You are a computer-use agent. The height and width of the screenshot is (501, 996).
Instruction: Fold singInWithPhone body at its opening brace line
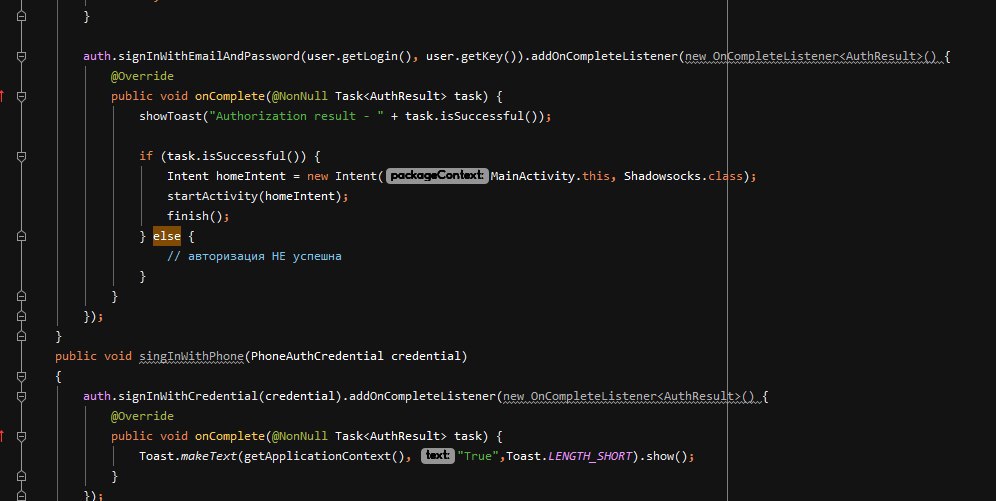(x=21, y=377)
